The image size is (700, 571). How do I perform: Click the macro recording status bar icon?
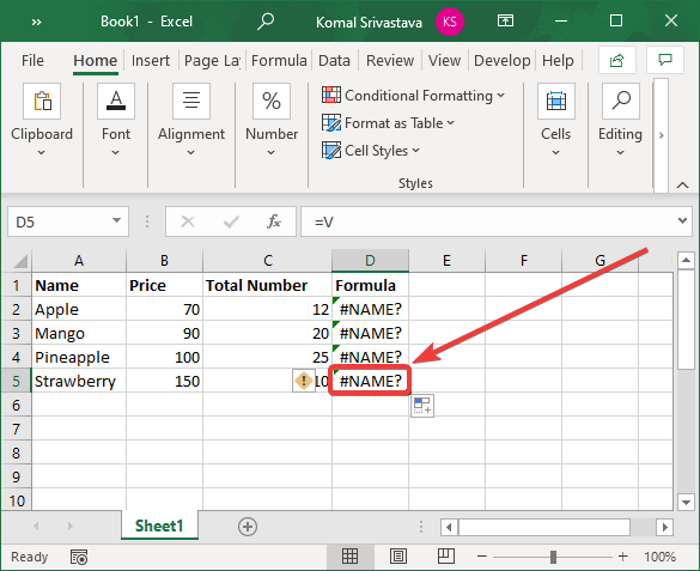point(80,557)
